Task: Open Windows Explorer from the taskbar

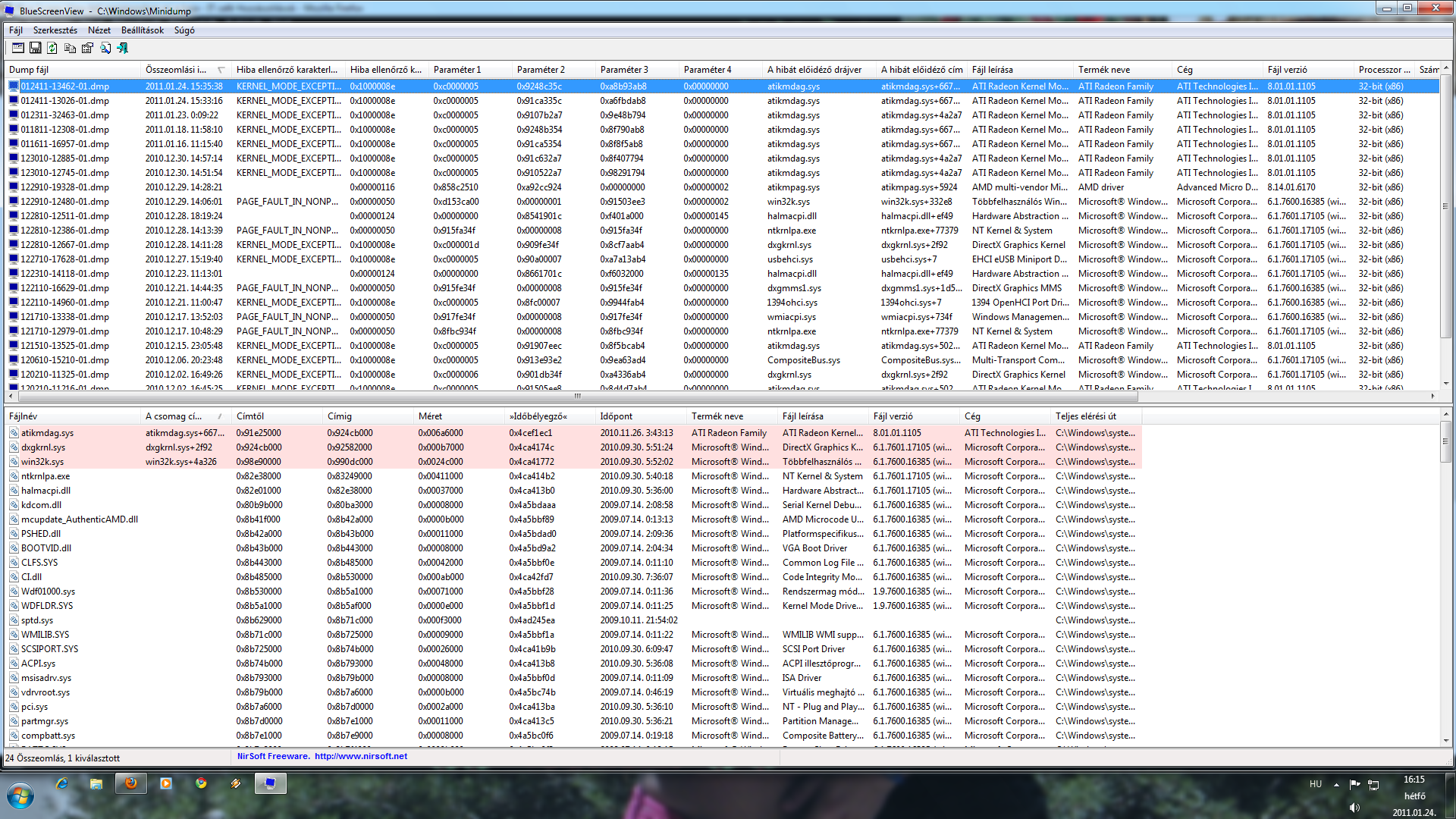Action: (x=96, y=783)
